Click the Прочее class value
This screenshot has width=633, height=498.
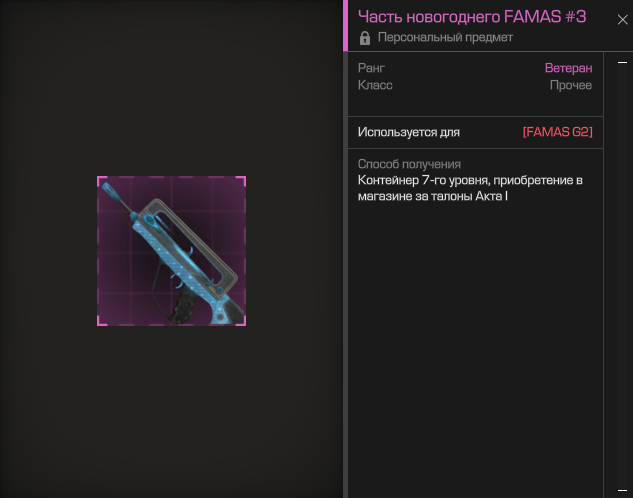coord(571,85)
